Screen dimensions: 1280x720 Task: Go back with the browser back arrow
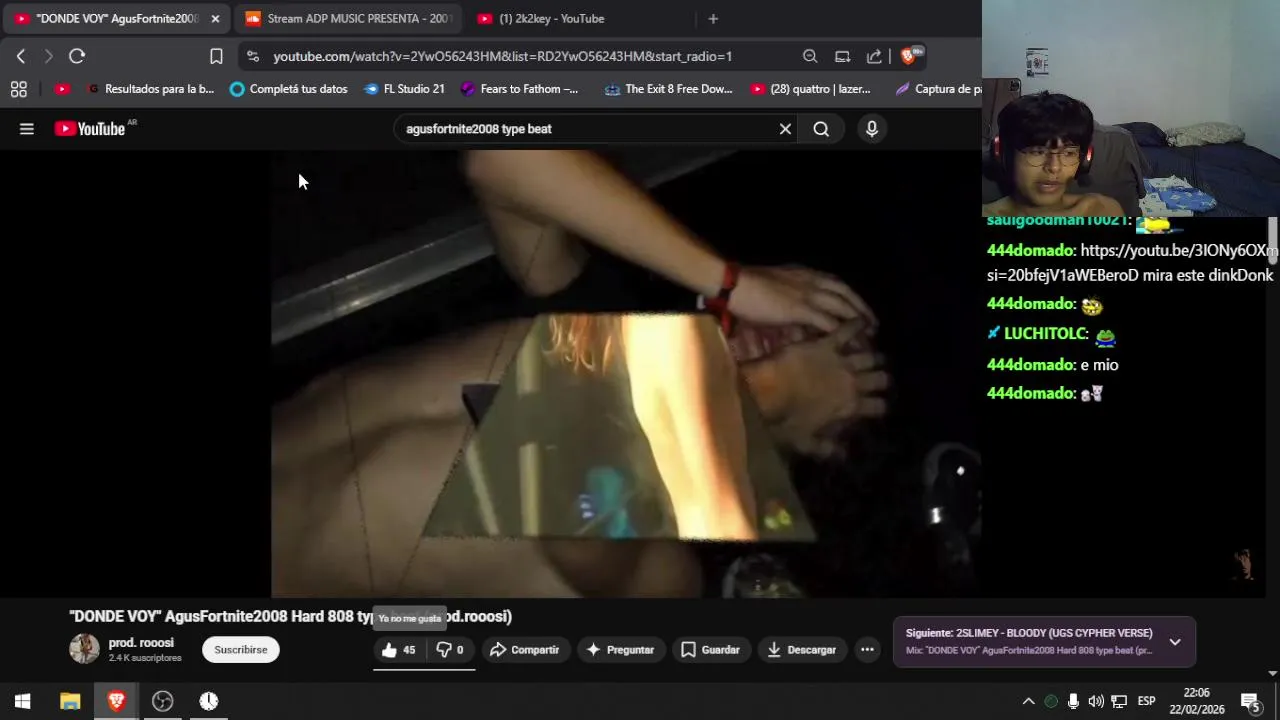tap(21, 56)
